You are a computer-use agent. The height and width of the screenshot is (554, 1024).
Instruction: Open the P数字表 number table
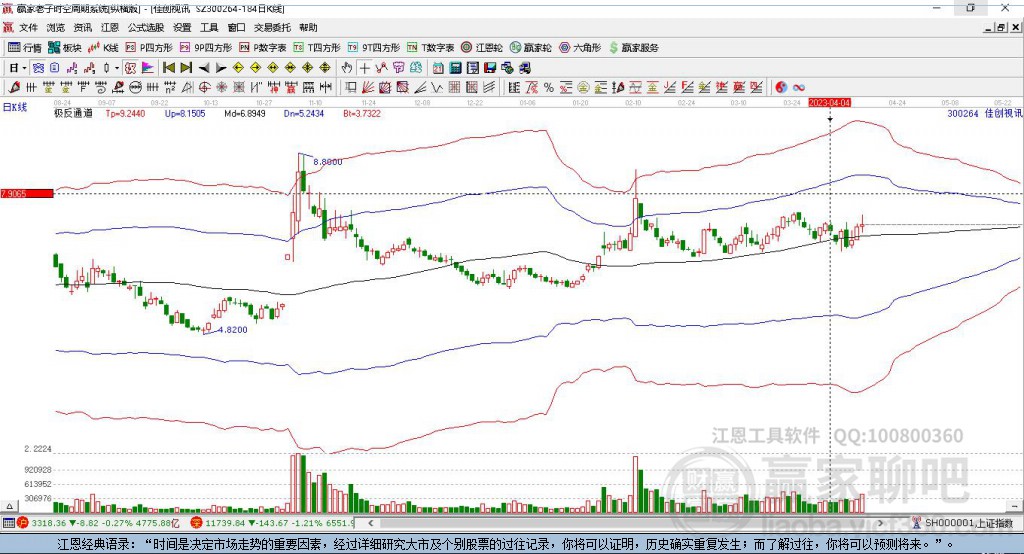[x=263, y=48]
